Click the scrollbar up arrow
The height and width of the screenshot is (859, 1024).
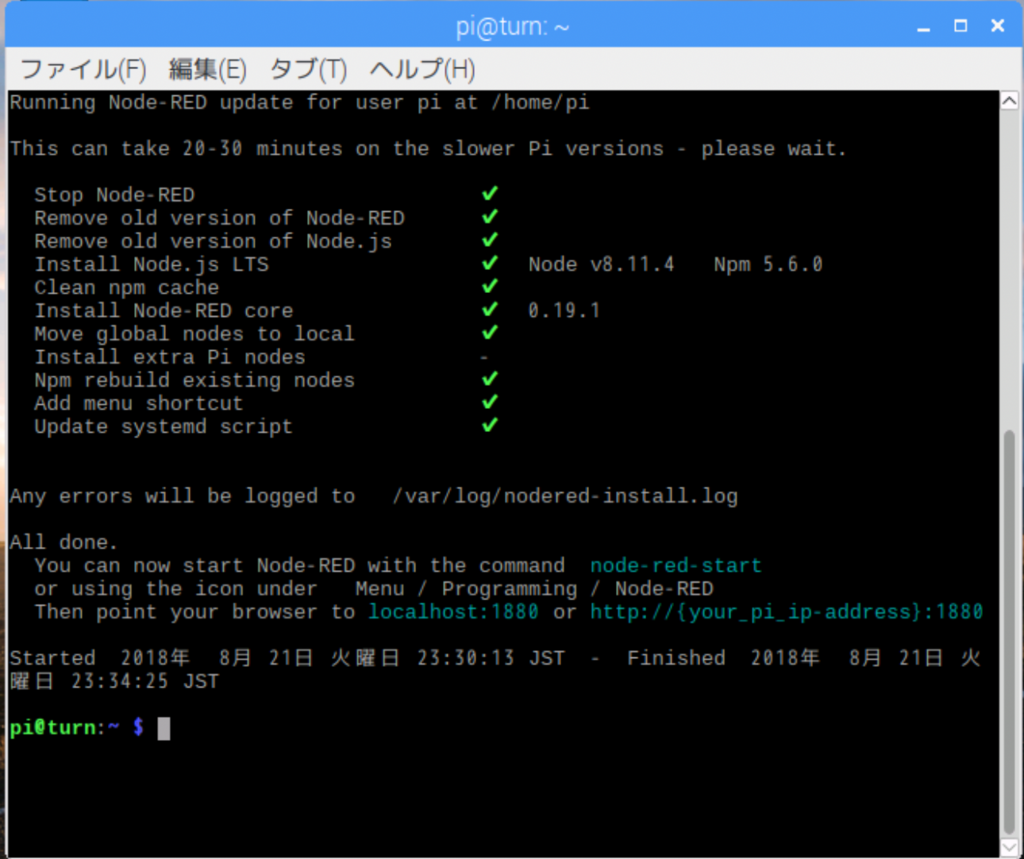1009,101
